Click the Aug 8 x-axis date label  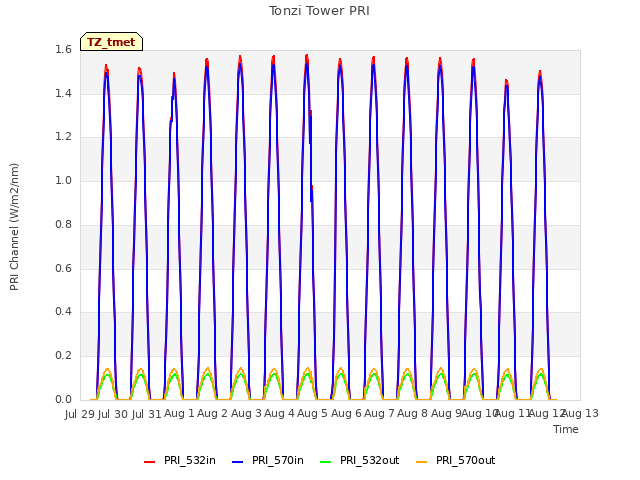pos(412,414)
